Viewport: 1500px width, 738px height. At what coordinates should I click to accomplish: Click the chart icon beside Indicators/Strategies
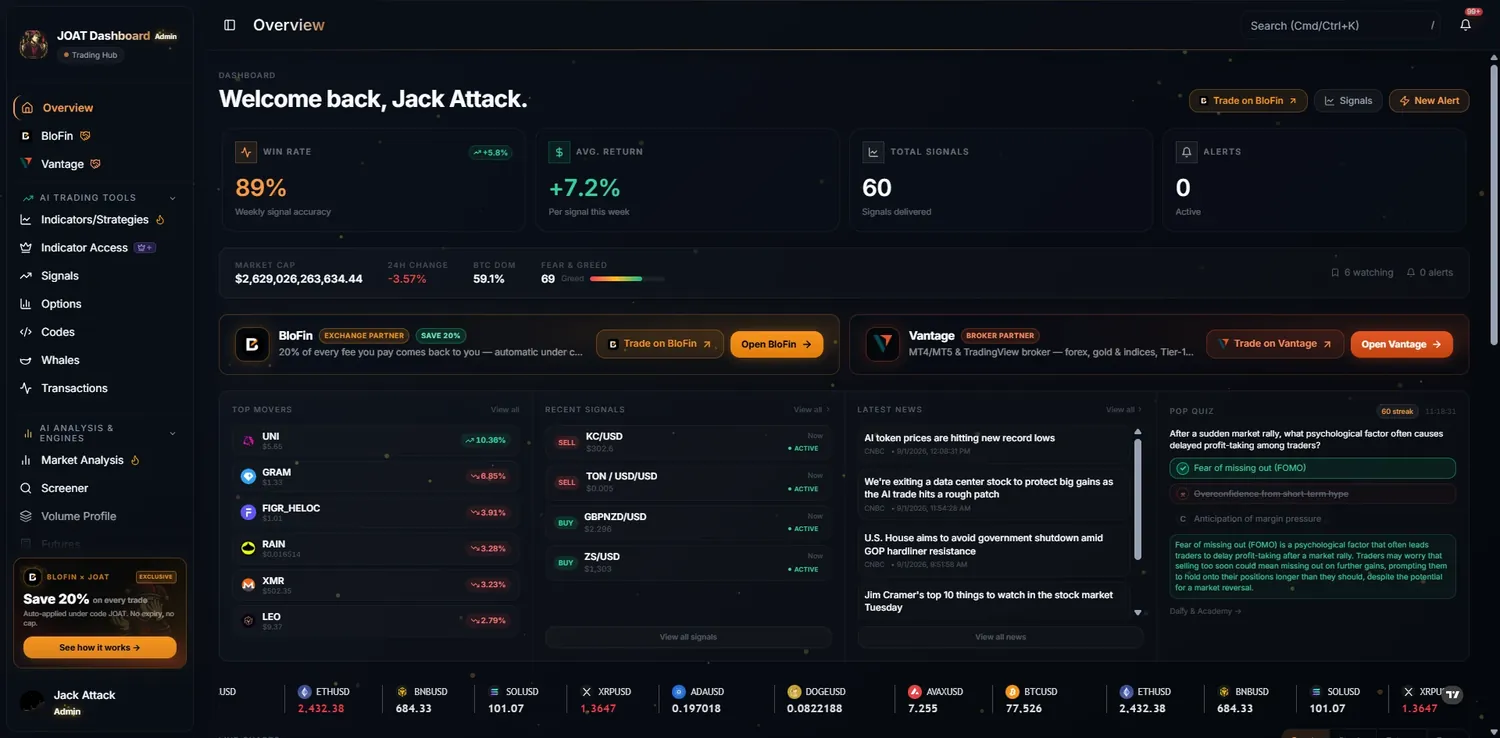[26, 220]
